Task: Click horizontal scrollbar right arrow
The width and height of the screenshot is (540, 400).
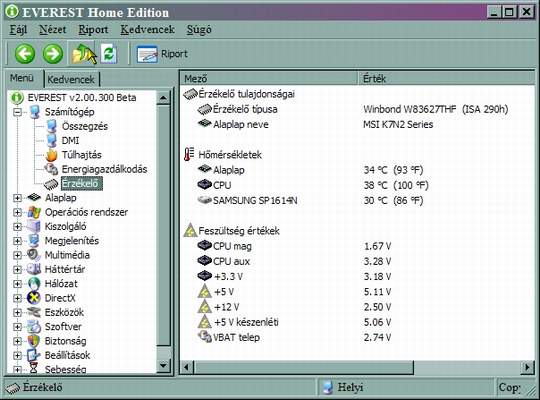Action: click(x=528, y=367)
